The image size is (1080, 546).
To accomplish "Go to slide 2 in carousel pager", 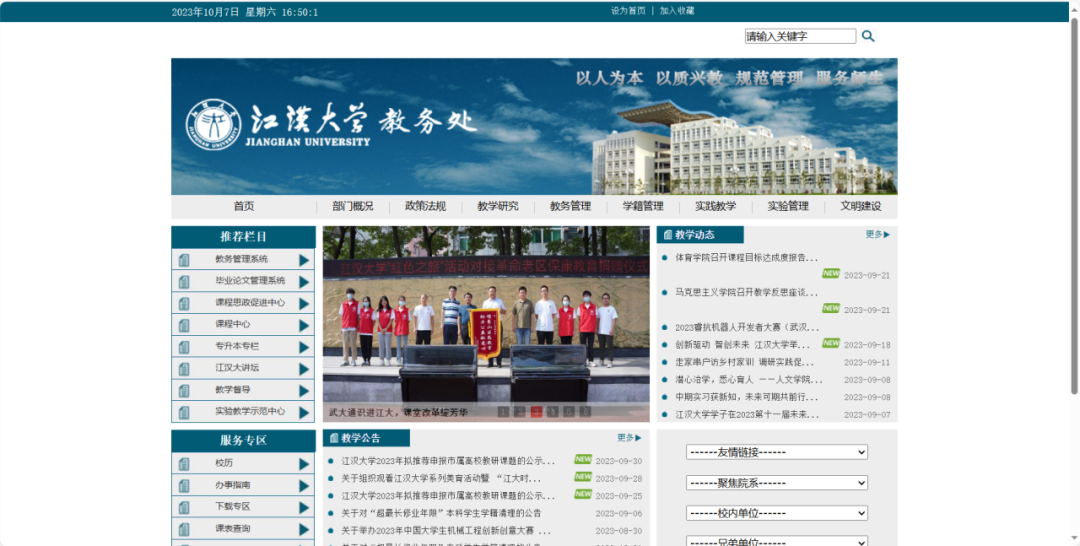I will point(520,412).
